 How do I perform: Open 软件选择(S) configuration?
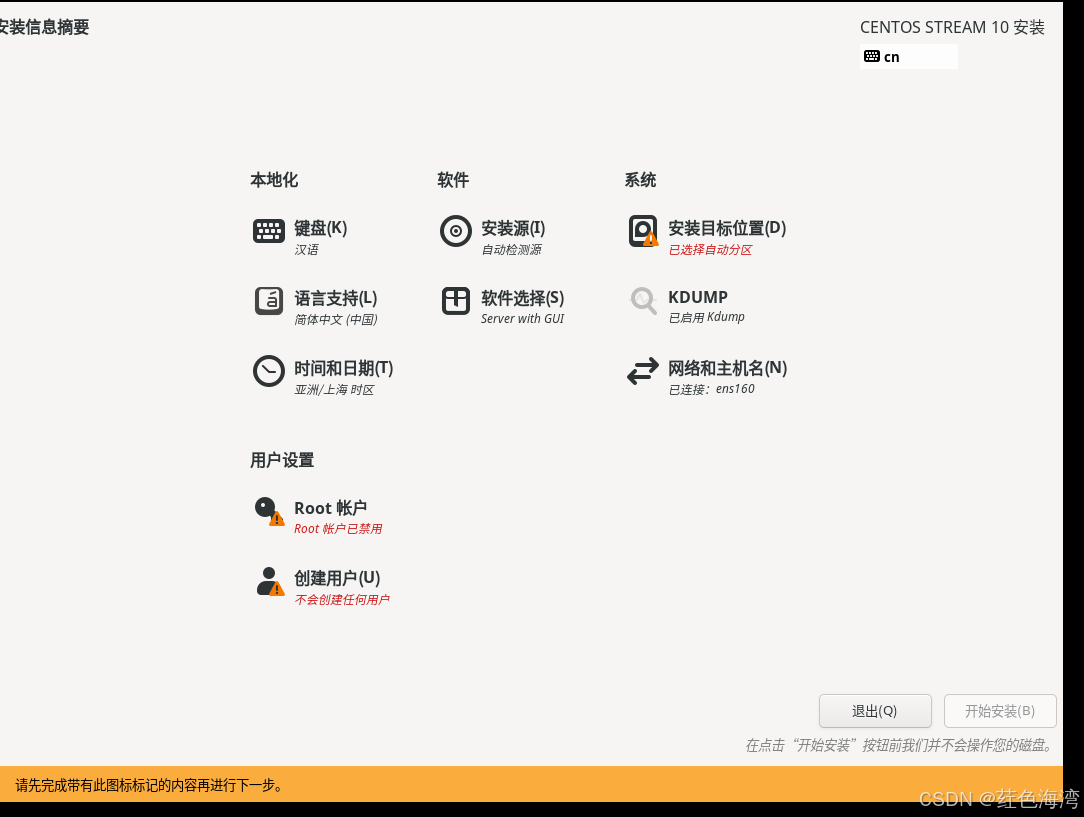[x=523, y=298]
